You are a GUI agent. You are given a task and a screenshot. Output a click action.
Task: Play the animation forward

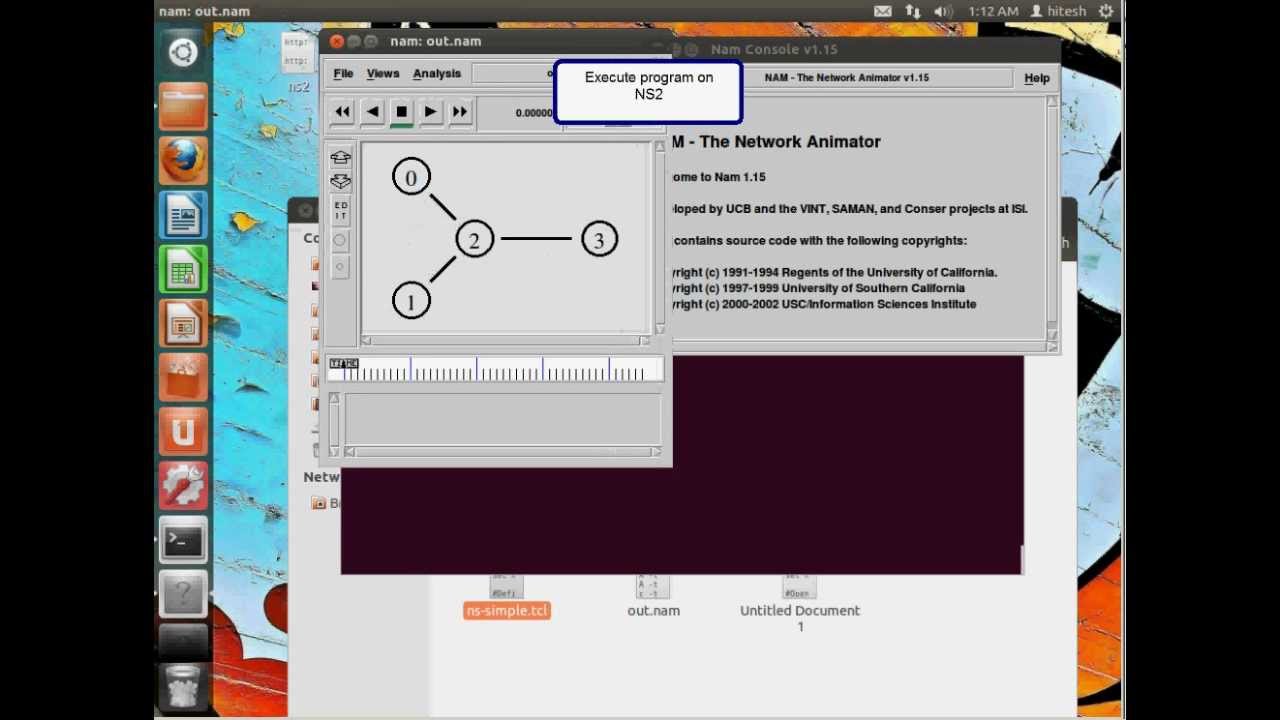430,112
